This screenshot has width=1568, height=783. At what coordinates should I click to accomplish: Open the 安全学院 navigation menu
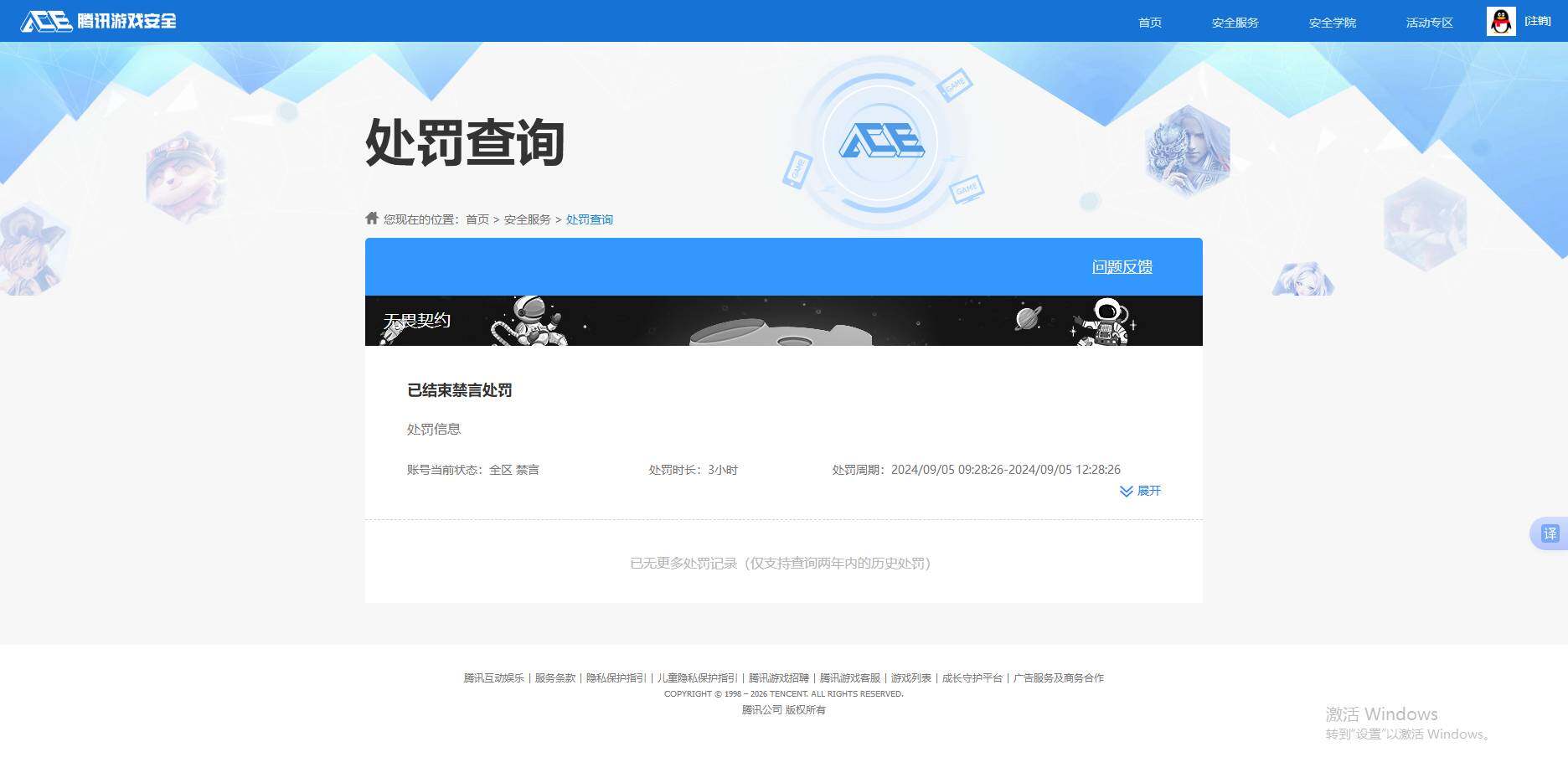[x=1332, y=23]
